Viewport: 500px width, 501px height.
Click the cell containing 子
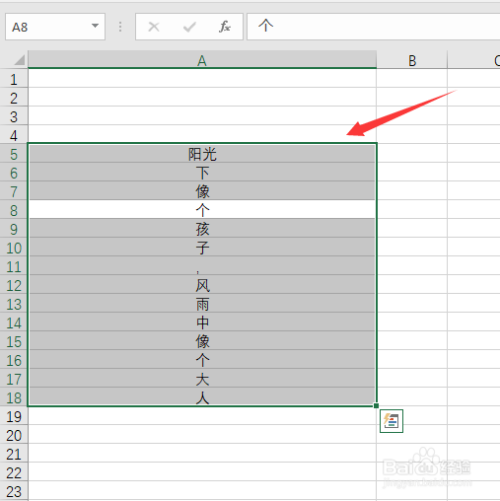(x=202, y=247)
